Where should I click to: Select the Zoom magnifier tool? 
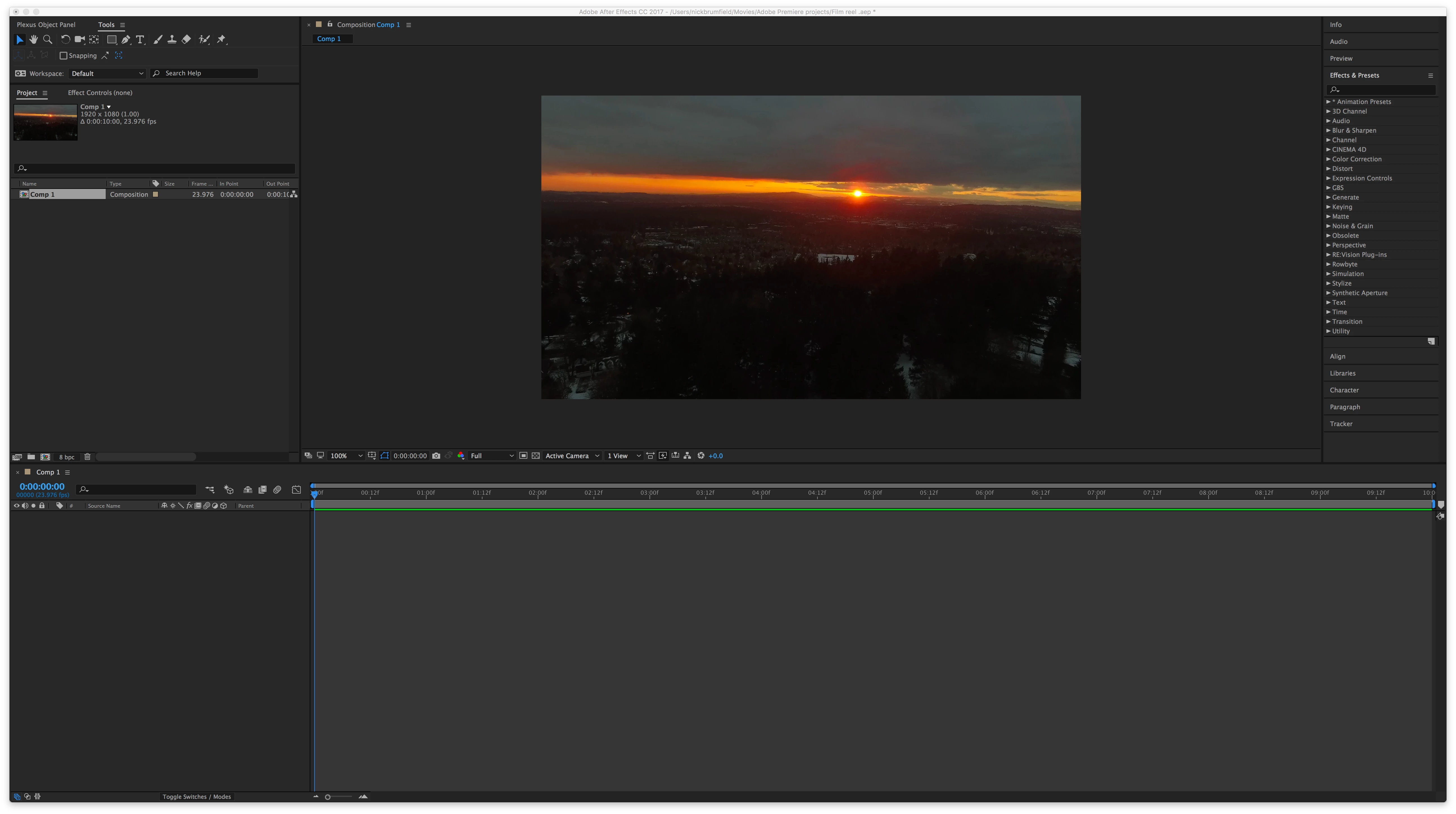[x=48, y=40]
